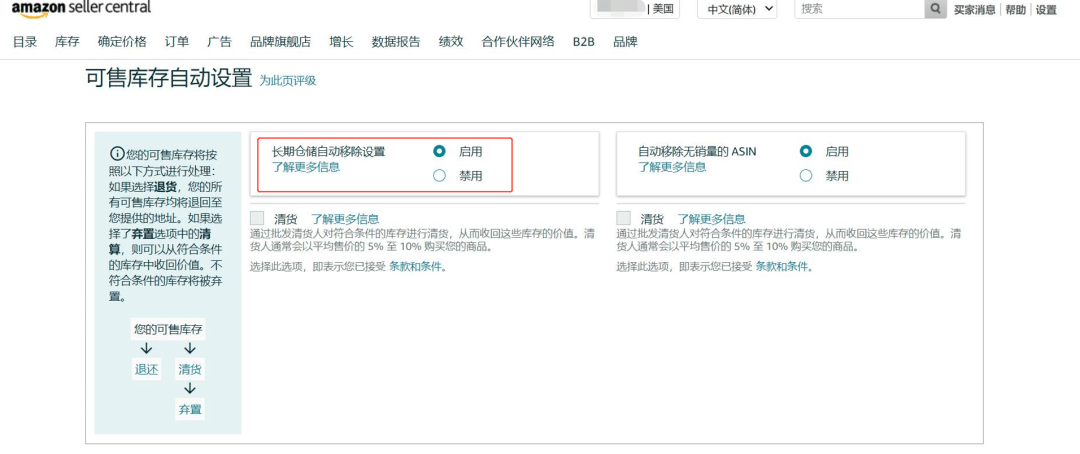Focus the 搜索 input field
This screenshot has height=454, width=1080.
[x=858, y=9]
